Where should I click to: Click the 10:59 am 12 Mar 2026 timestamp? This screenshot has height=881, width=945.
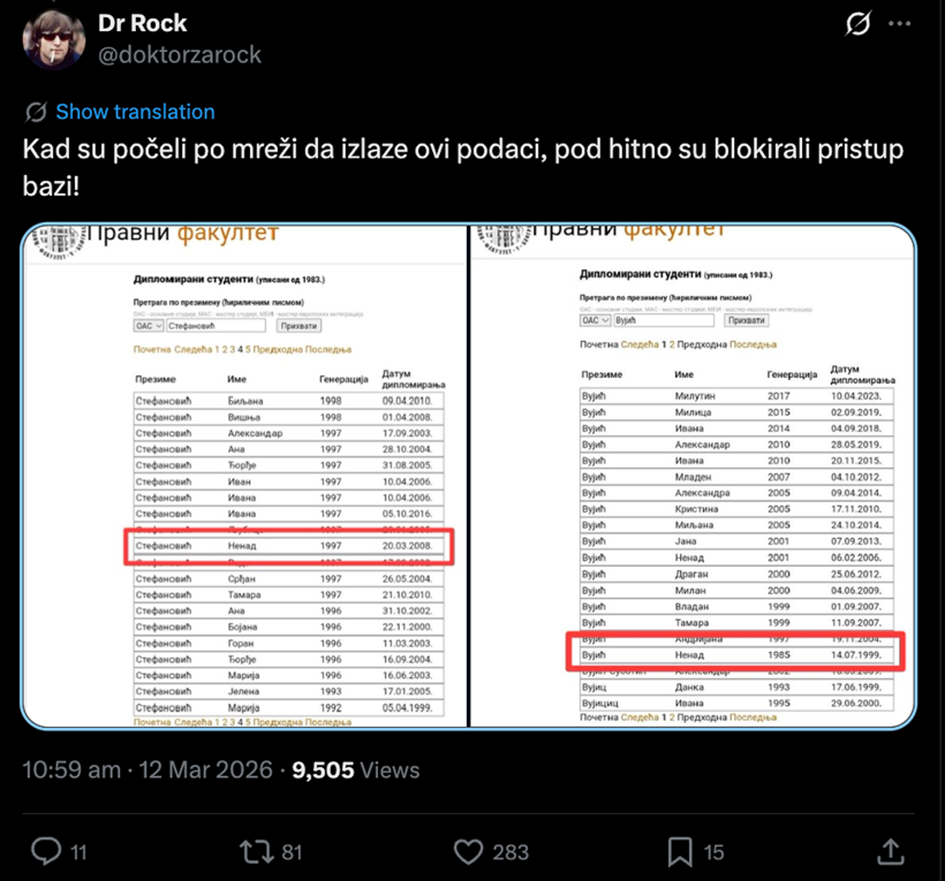(147, 770)
